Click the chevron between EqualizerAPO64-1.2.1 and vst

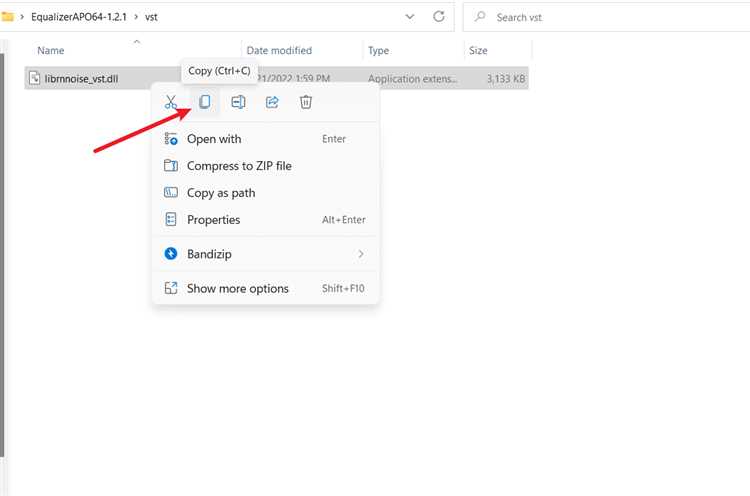136,17
